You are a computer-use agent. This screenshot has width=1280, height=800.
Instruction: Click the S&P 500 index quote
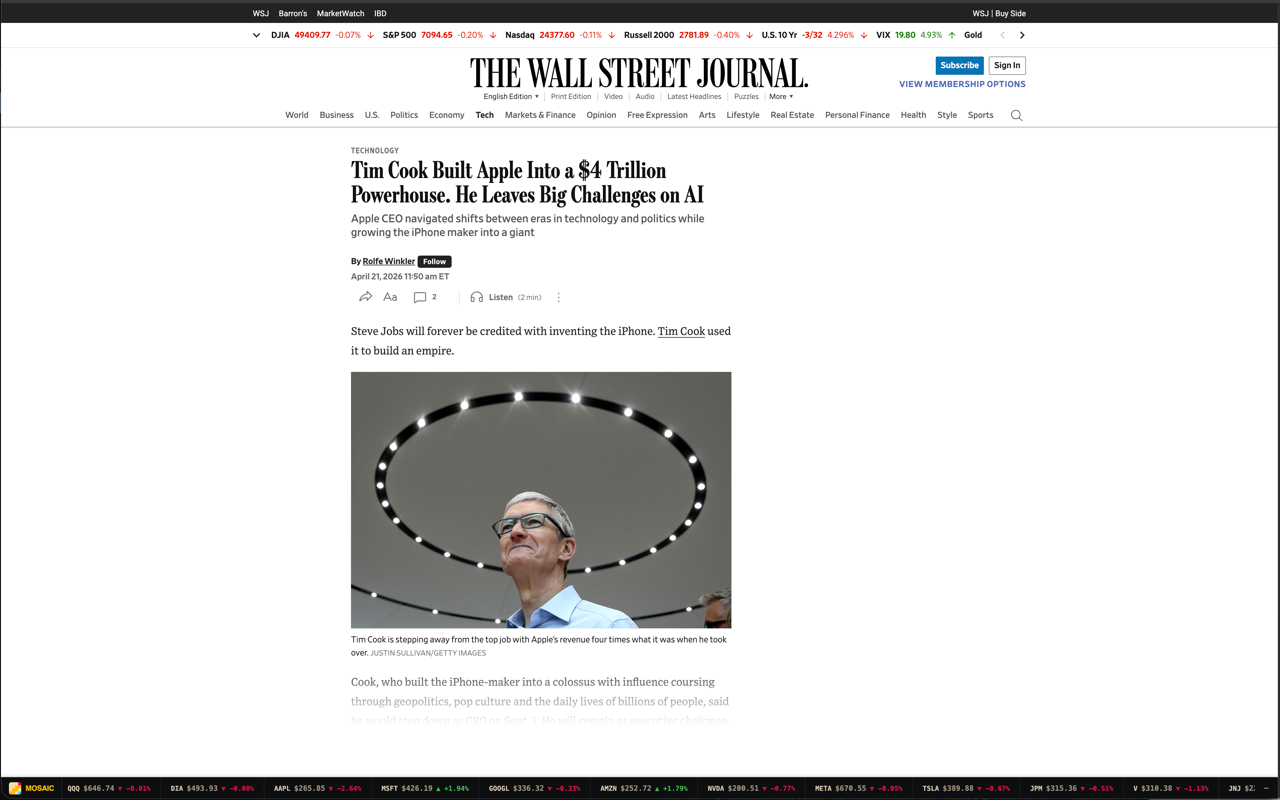pos(440,35)
